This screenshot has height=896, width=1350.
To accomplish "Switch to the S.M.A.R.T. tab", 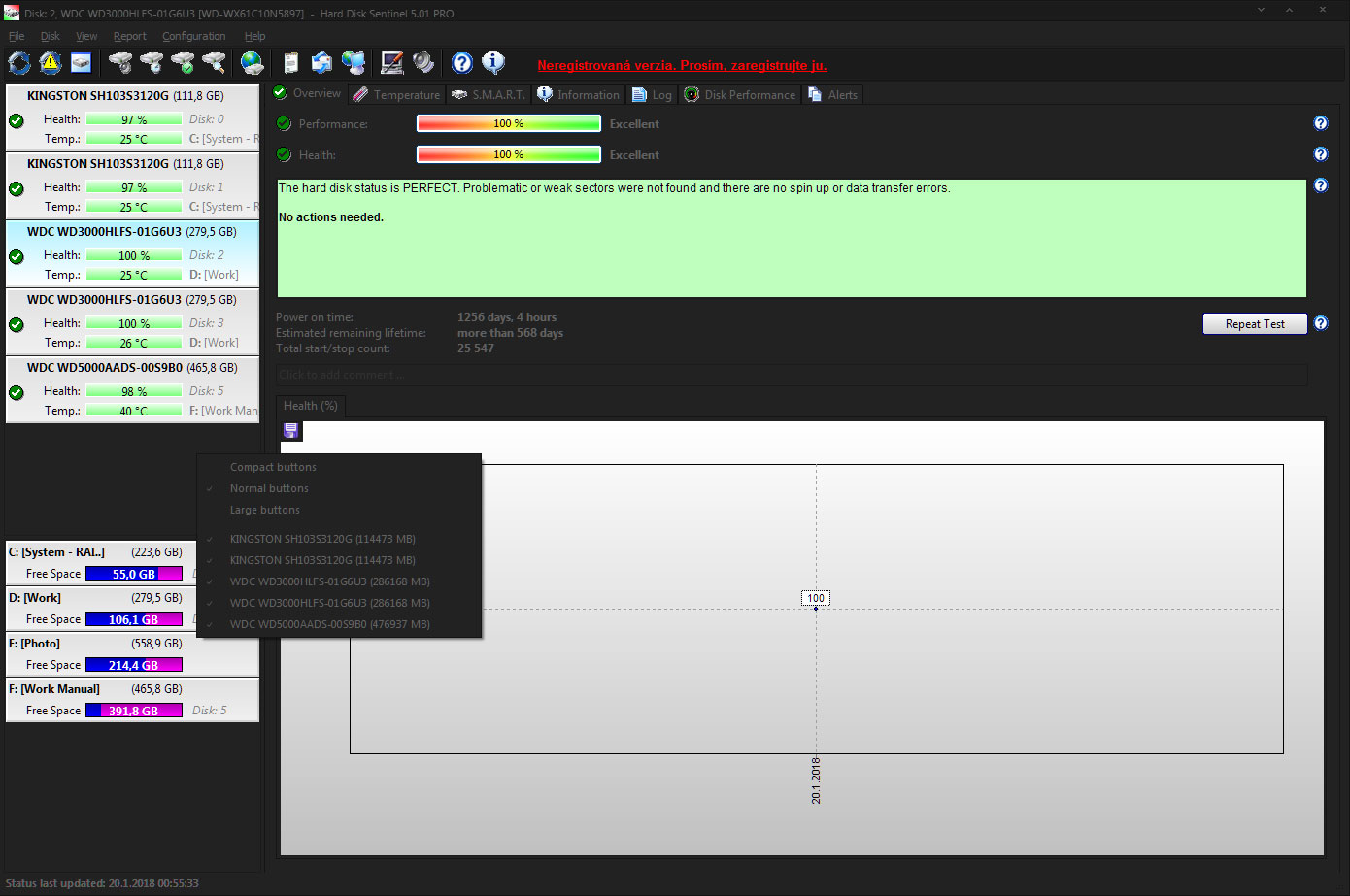I will click(489, 94).
